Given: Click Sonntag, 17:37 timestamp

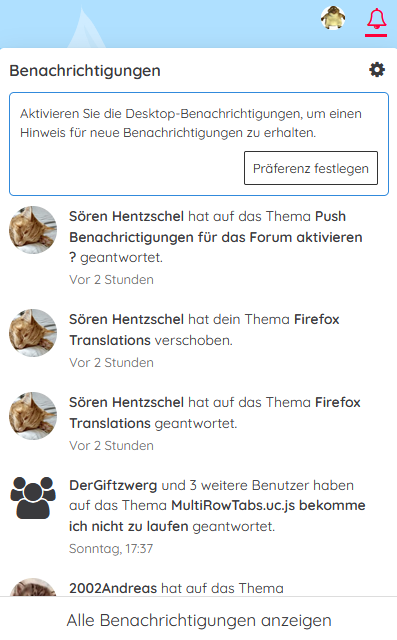Looking at the screenshot, I should [x=111, y=549].
